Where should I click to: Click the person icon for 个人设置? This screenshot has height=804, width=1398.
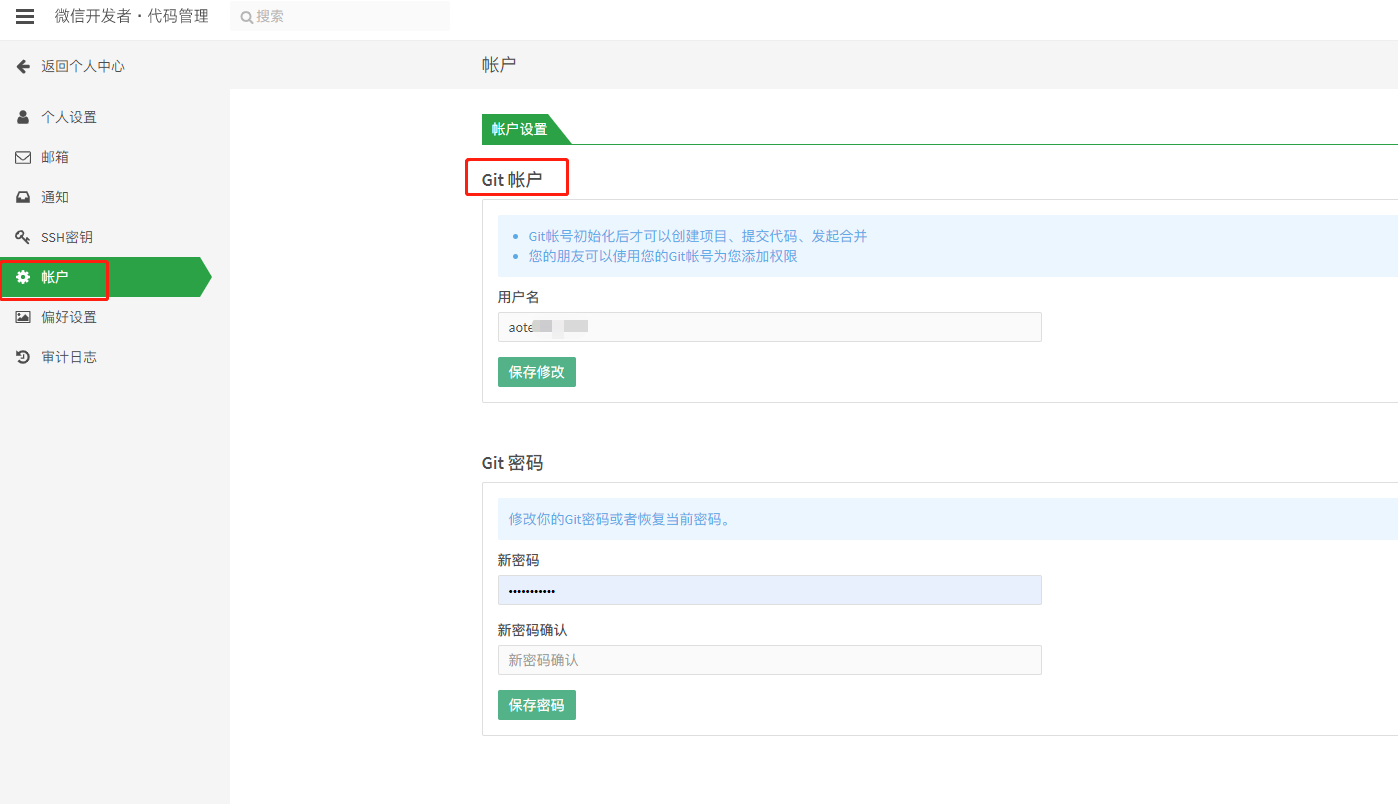point(23,117)
